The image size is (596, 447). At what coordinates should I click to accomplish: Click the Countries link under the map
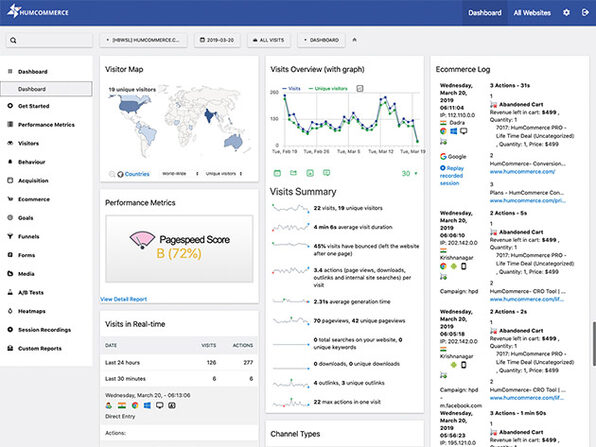pyautogui.click(x=137, y=174)
